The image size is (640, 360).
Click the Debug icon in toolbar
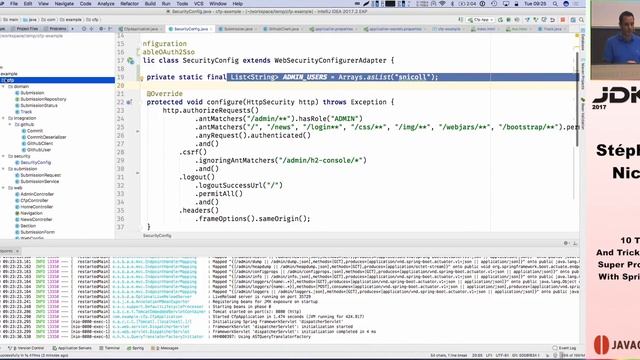509,20
